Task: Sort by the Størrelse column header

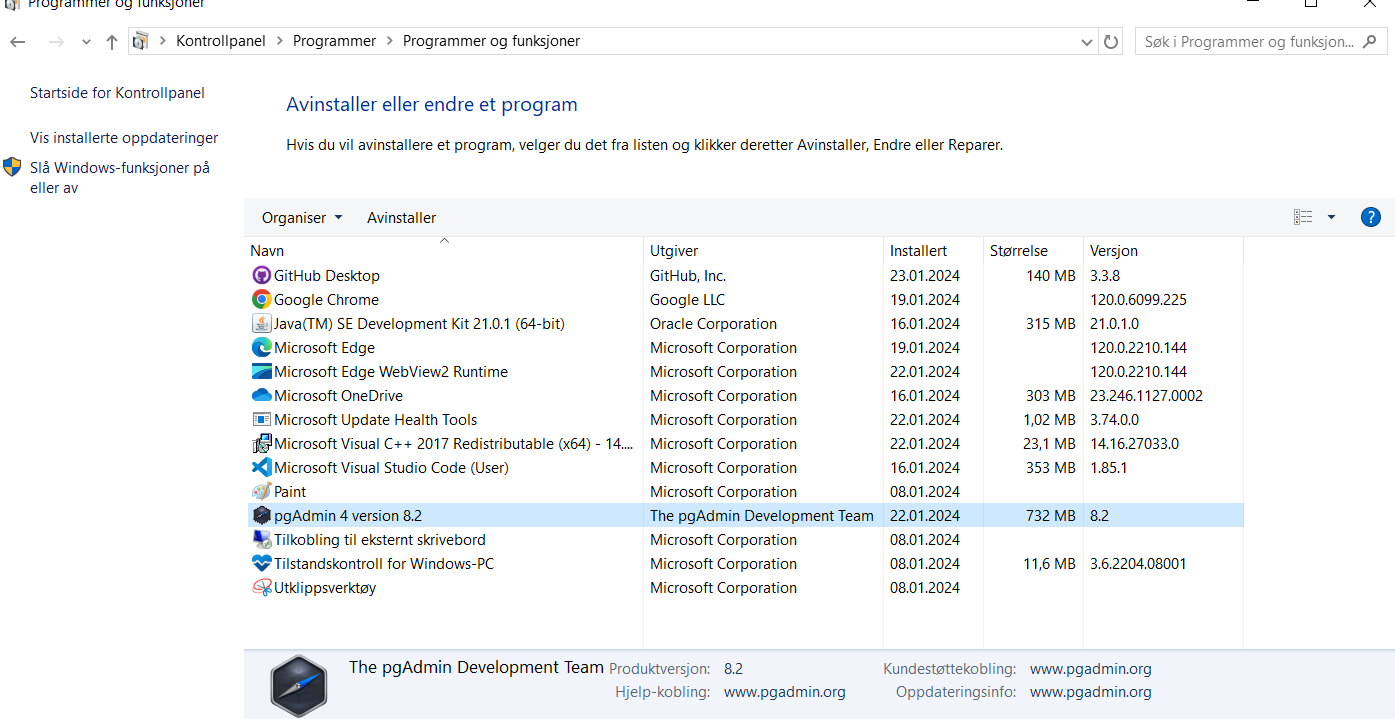Action: [x=1034, y=251]
